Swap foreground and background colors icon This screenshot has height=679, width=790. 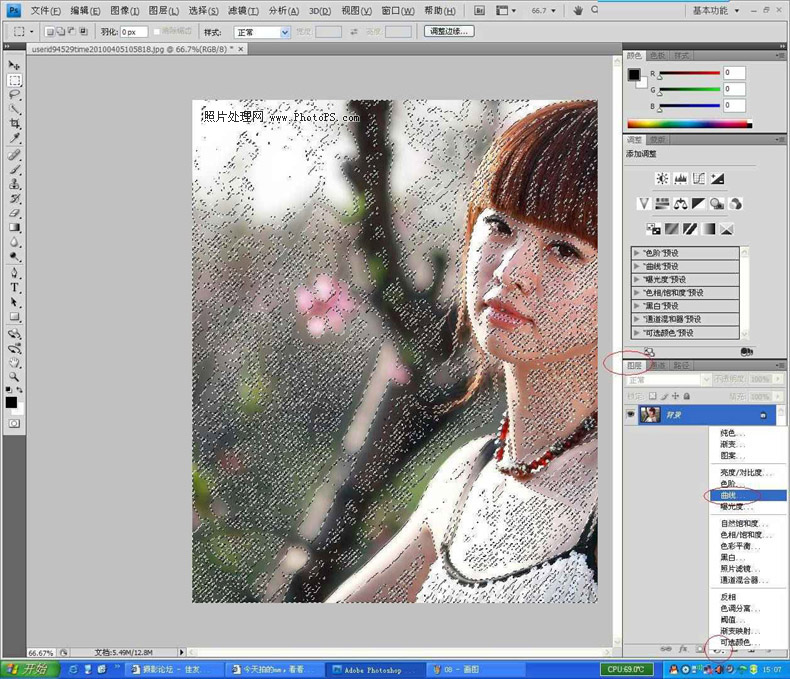point(20,390)
